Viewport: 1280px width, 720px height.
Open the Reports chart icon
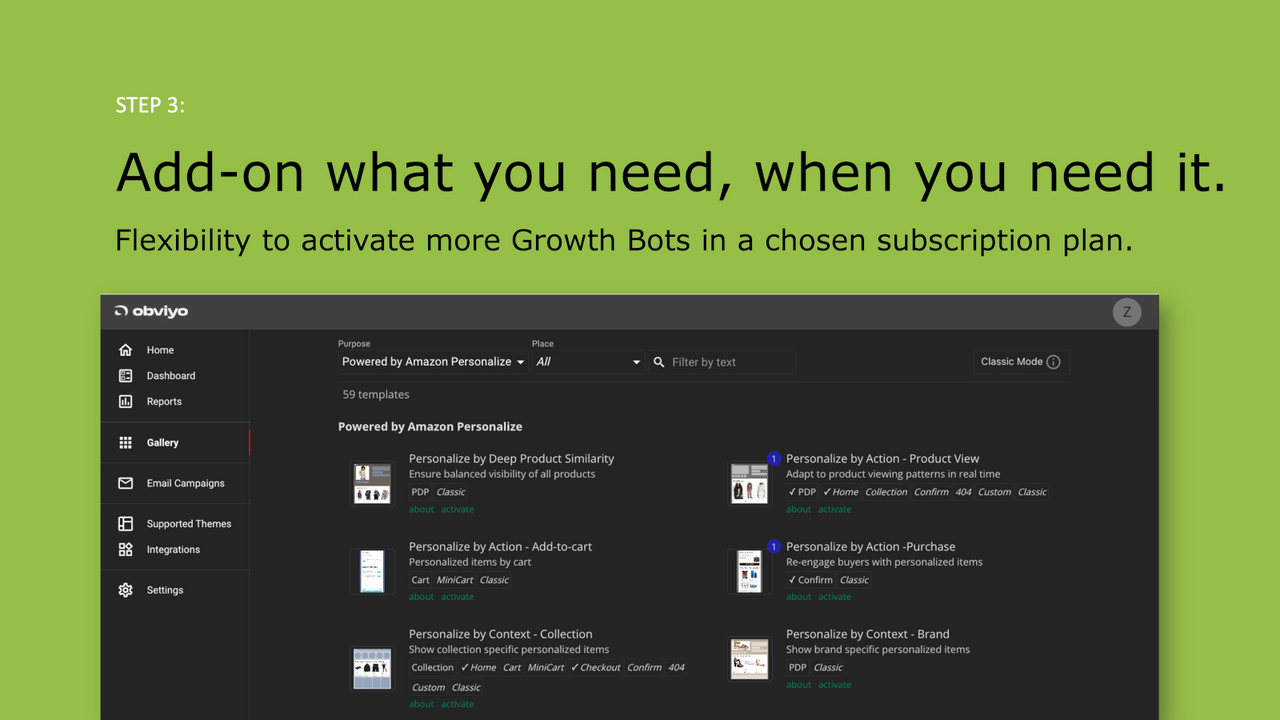point(125,402)
